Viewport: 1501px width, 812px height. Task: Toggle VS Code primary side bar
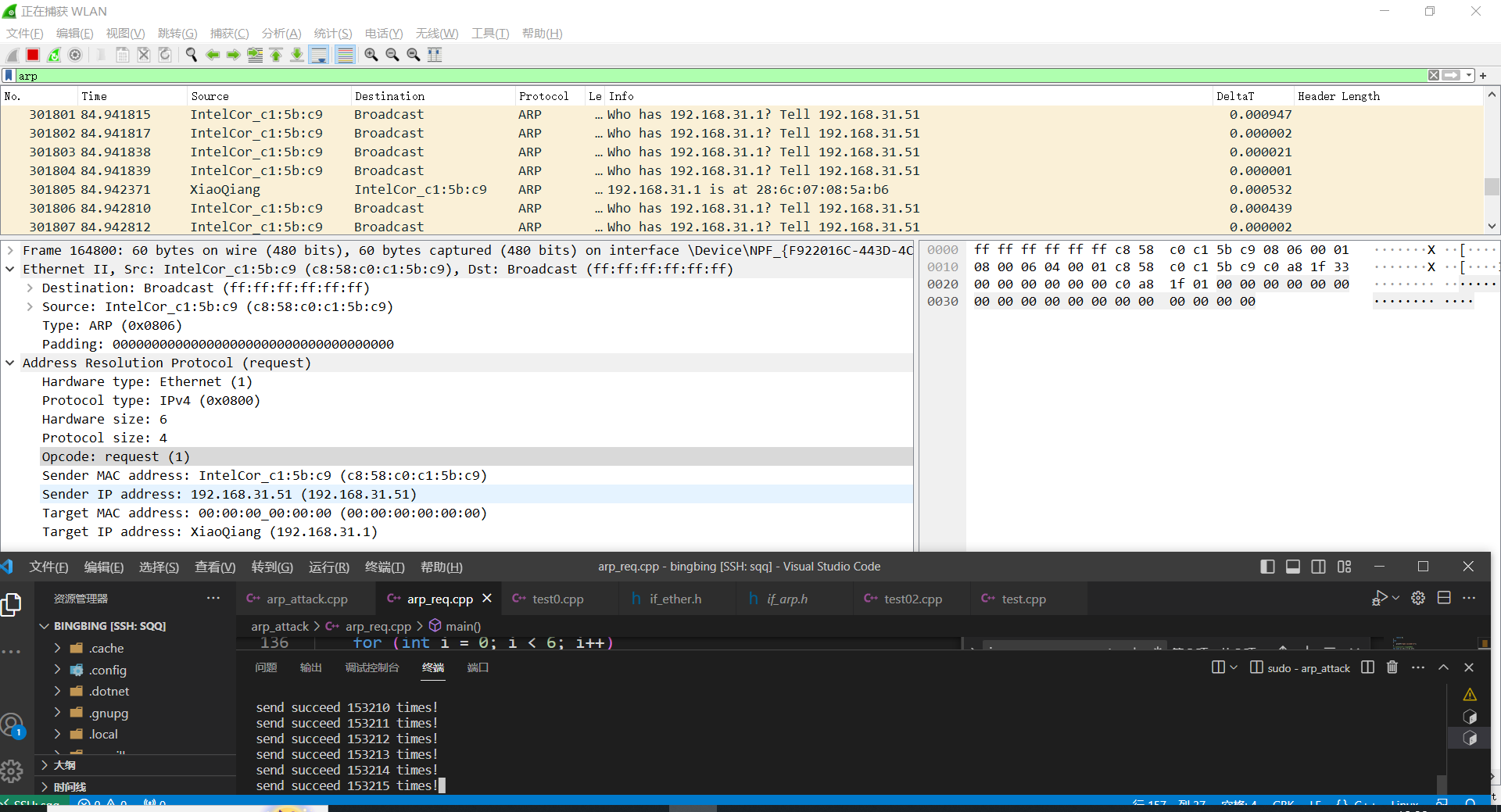[1268, 567]
